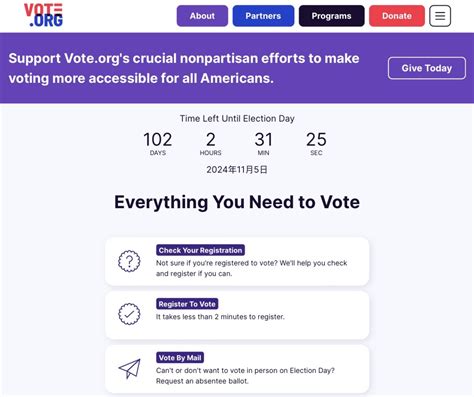Click the purple support banner text

click(184, 68)
